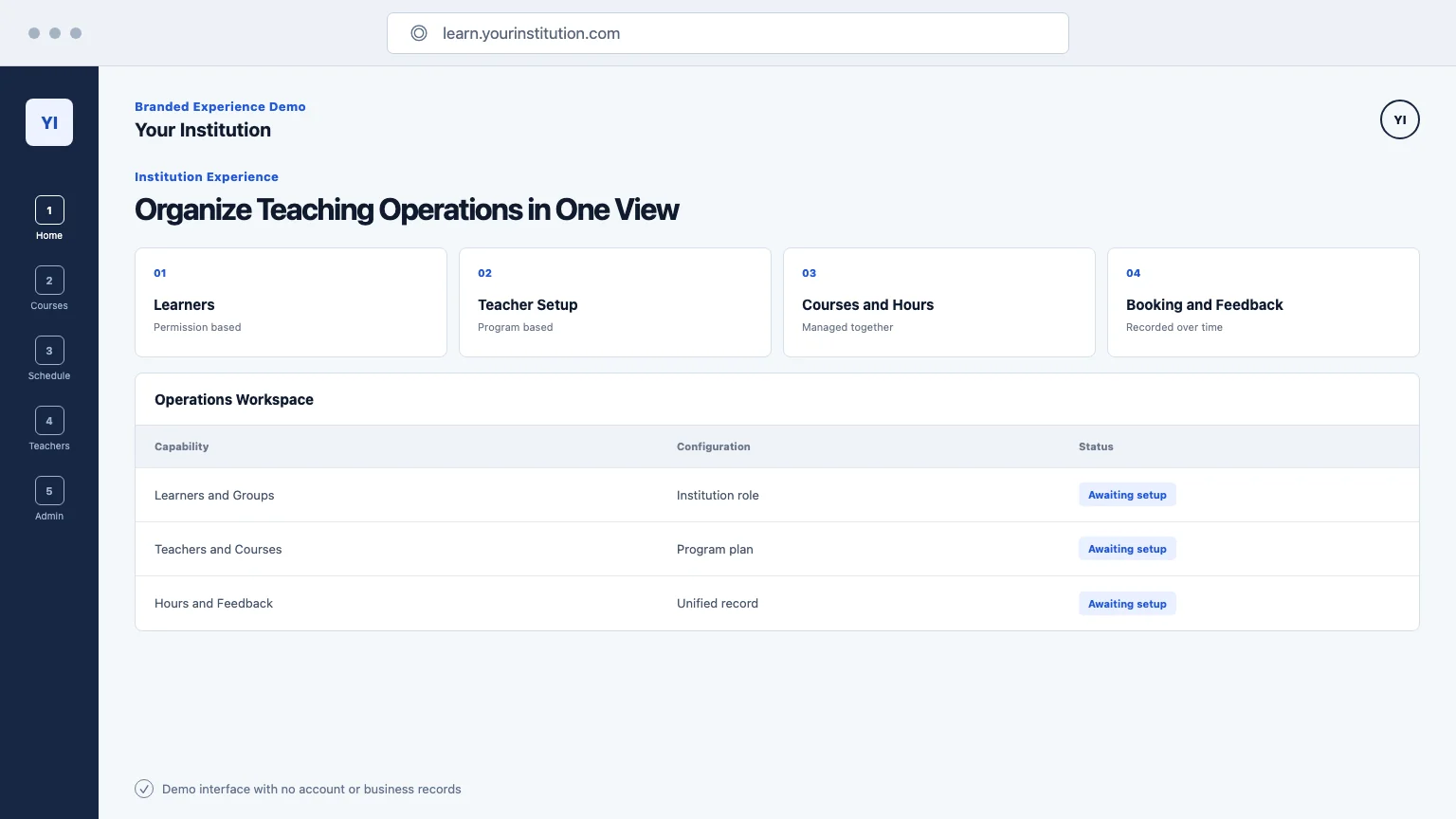This screenshot has height=819, width=1456.
Task: Click the site info icon in the address bar
Action: (419, 33)
